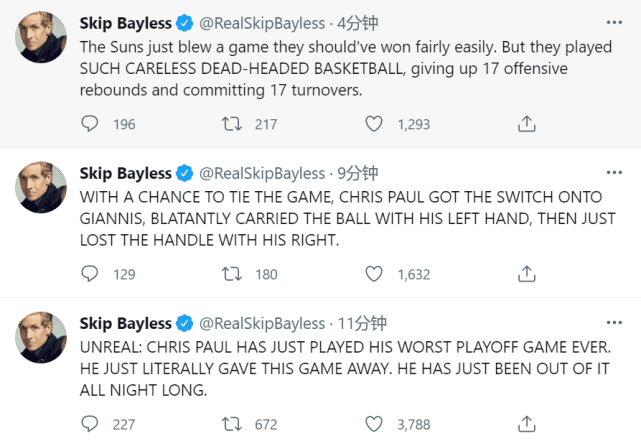Share the UNREAL Chris Paul tweet
The height and width of the screenshot is (446, 641).
click(527, 424)
